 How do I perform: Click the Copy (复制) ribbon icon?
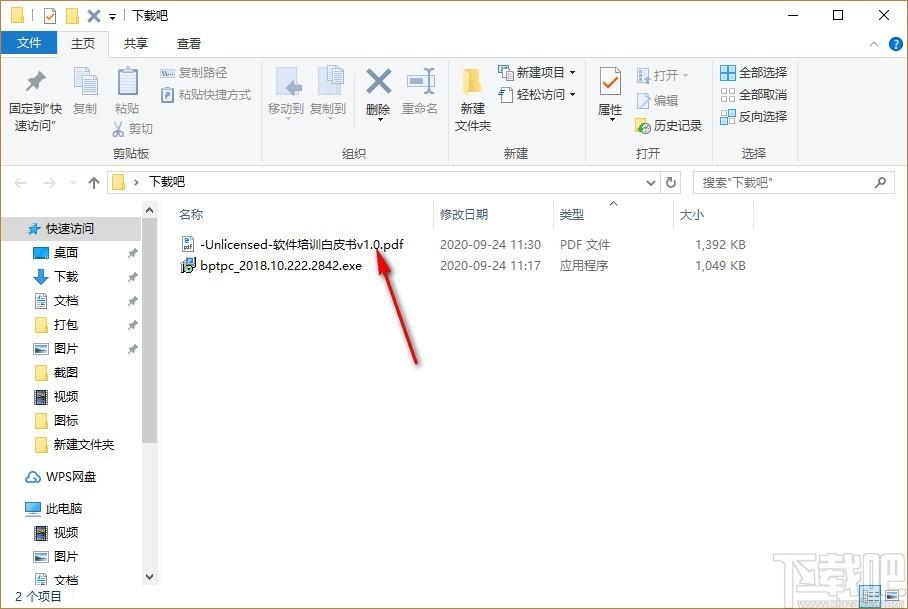point(85,81)
